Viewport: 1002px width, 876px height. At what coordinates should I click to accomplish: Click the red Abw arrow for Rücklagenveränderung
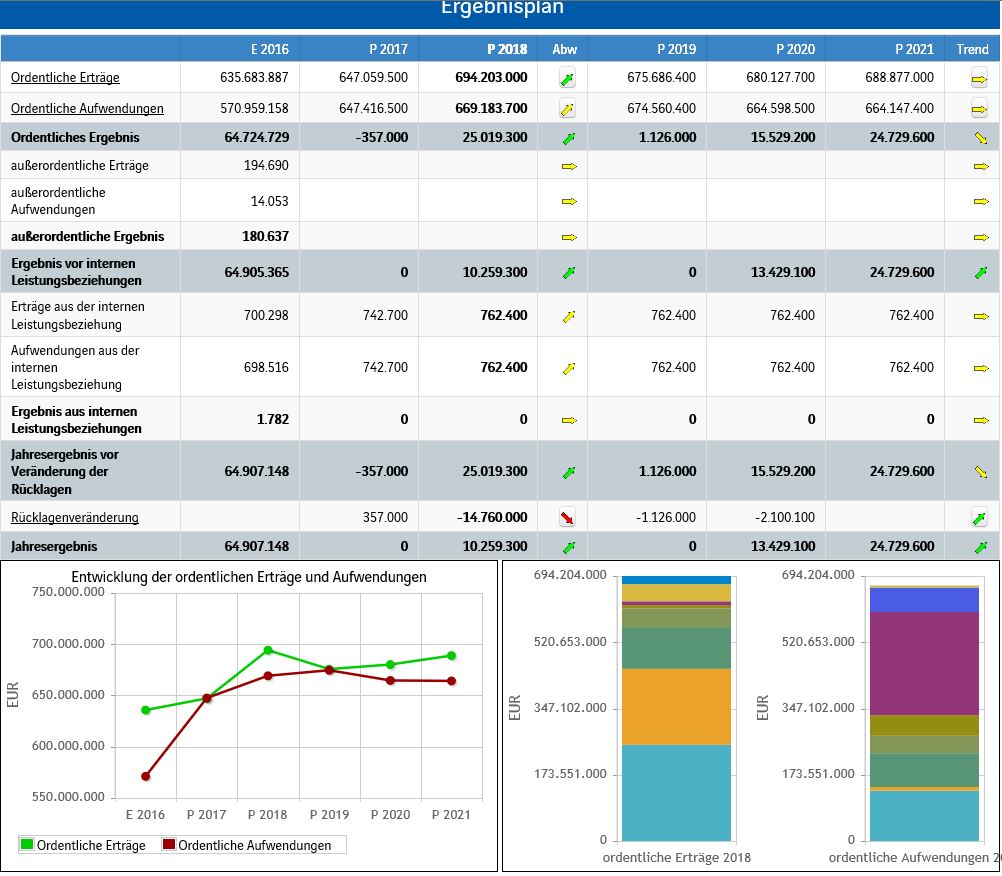click(x=567, y=518)
